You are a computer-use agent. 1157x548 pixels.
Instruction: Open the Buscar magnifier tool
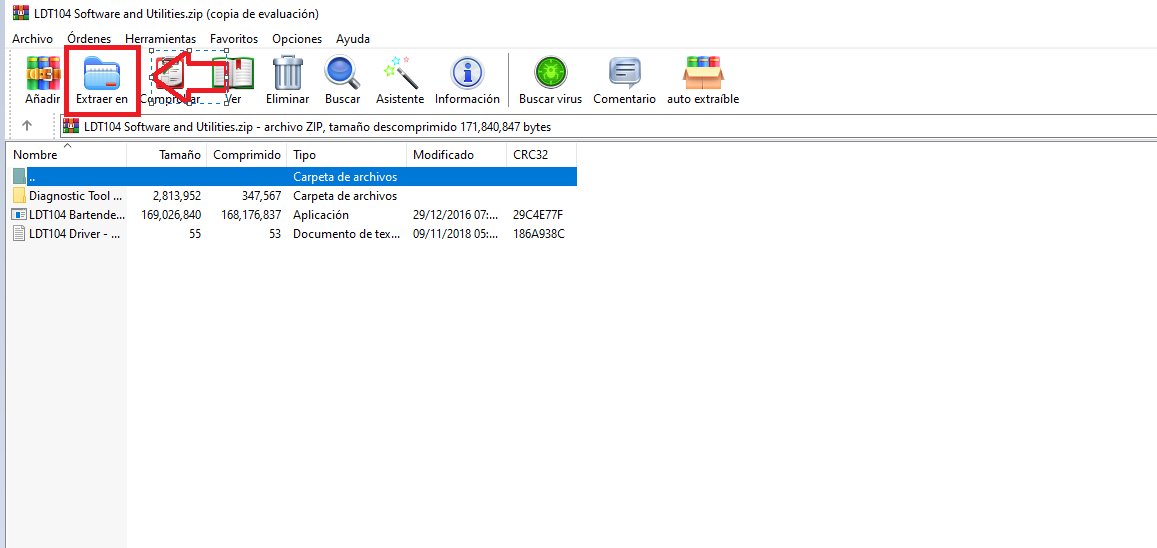pyautogui.click(x=342, y=73)
